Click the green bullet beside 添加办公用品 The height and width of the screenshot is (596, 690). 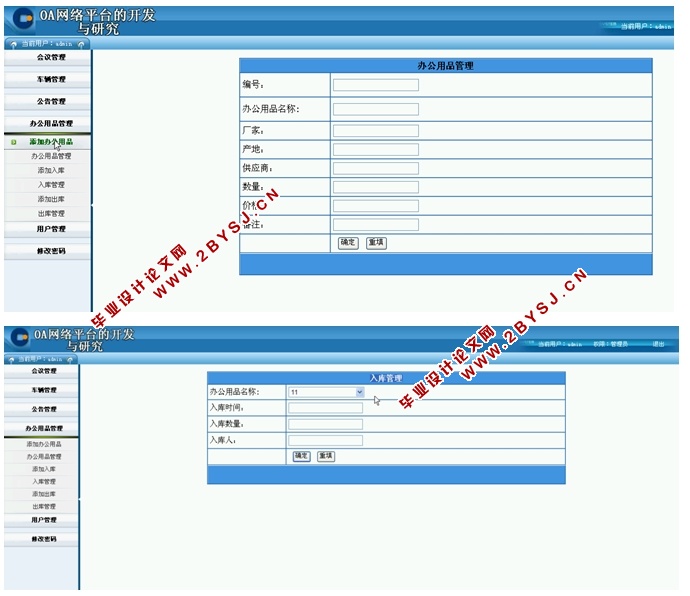[14, 142]
